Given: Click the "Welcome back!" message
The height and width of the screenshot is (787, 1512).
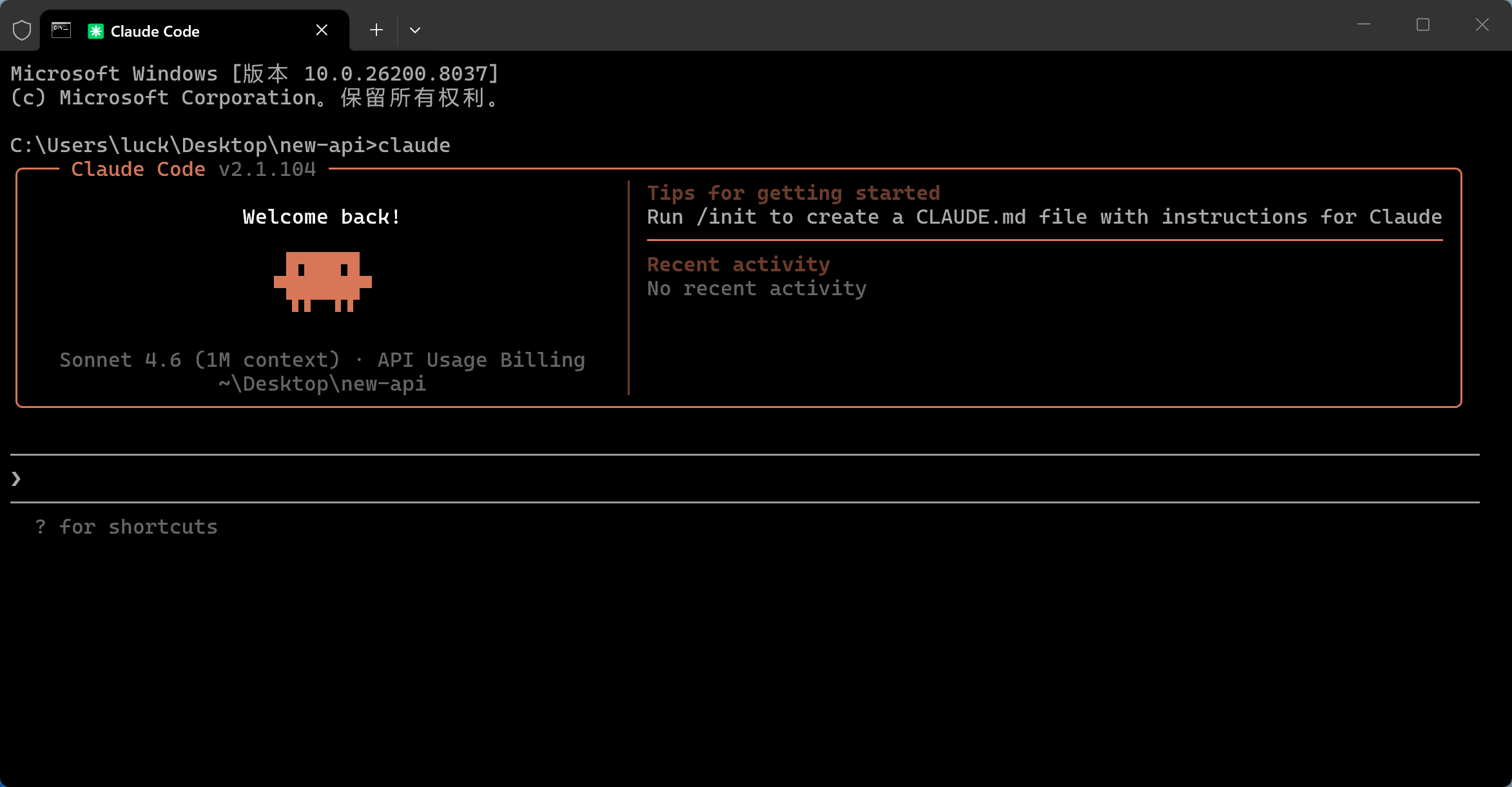Looking at the screenshot, I should click(x=322, y=217).
